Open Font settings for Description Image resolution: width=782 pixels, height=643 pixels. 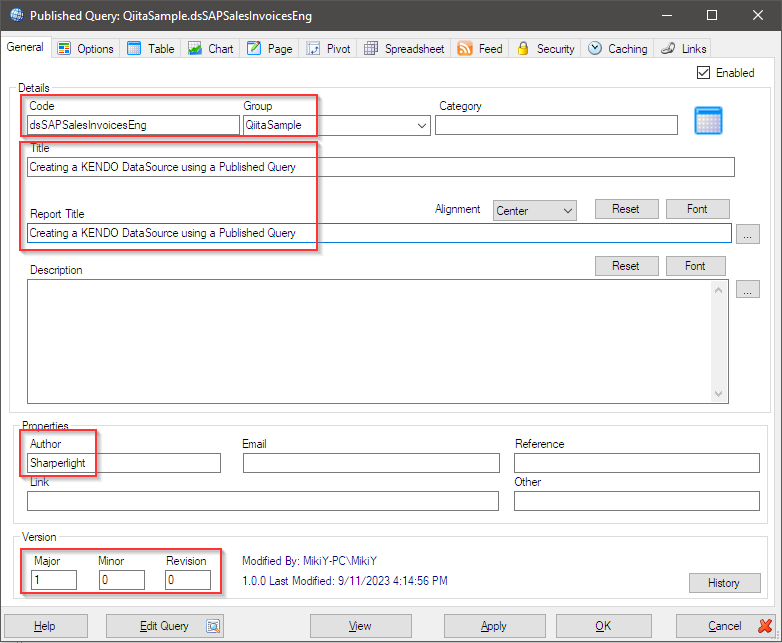coord(696,266)
